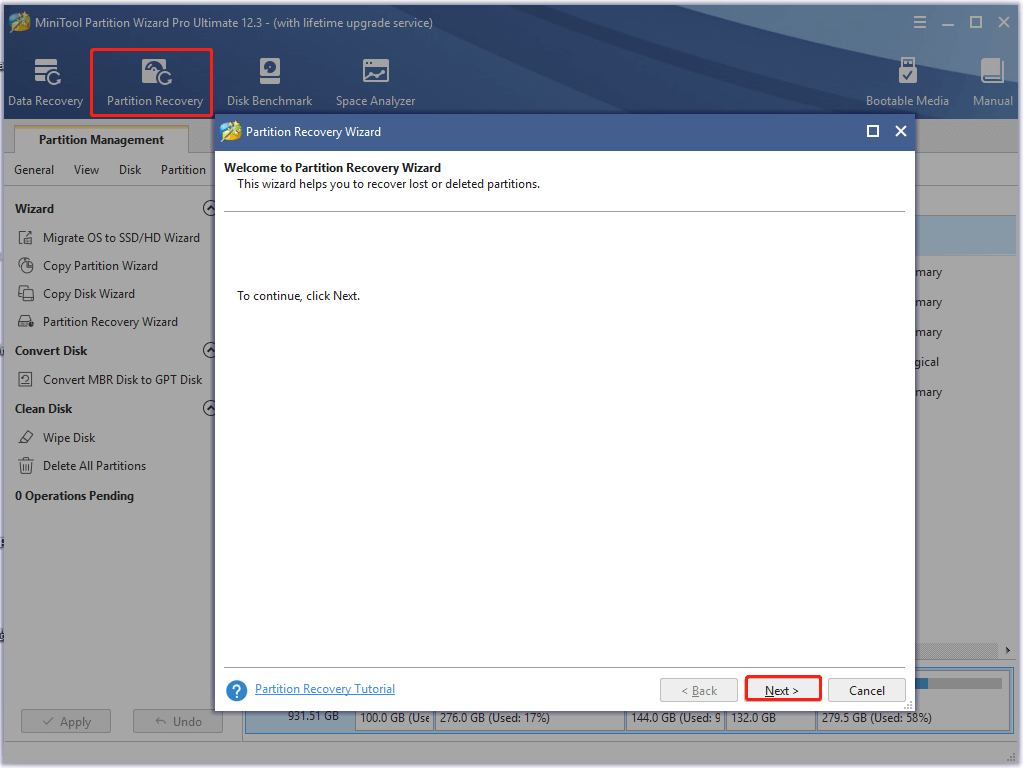Select the Partition Management tab
The image size is (1026, 769).
tap(101, 140)
